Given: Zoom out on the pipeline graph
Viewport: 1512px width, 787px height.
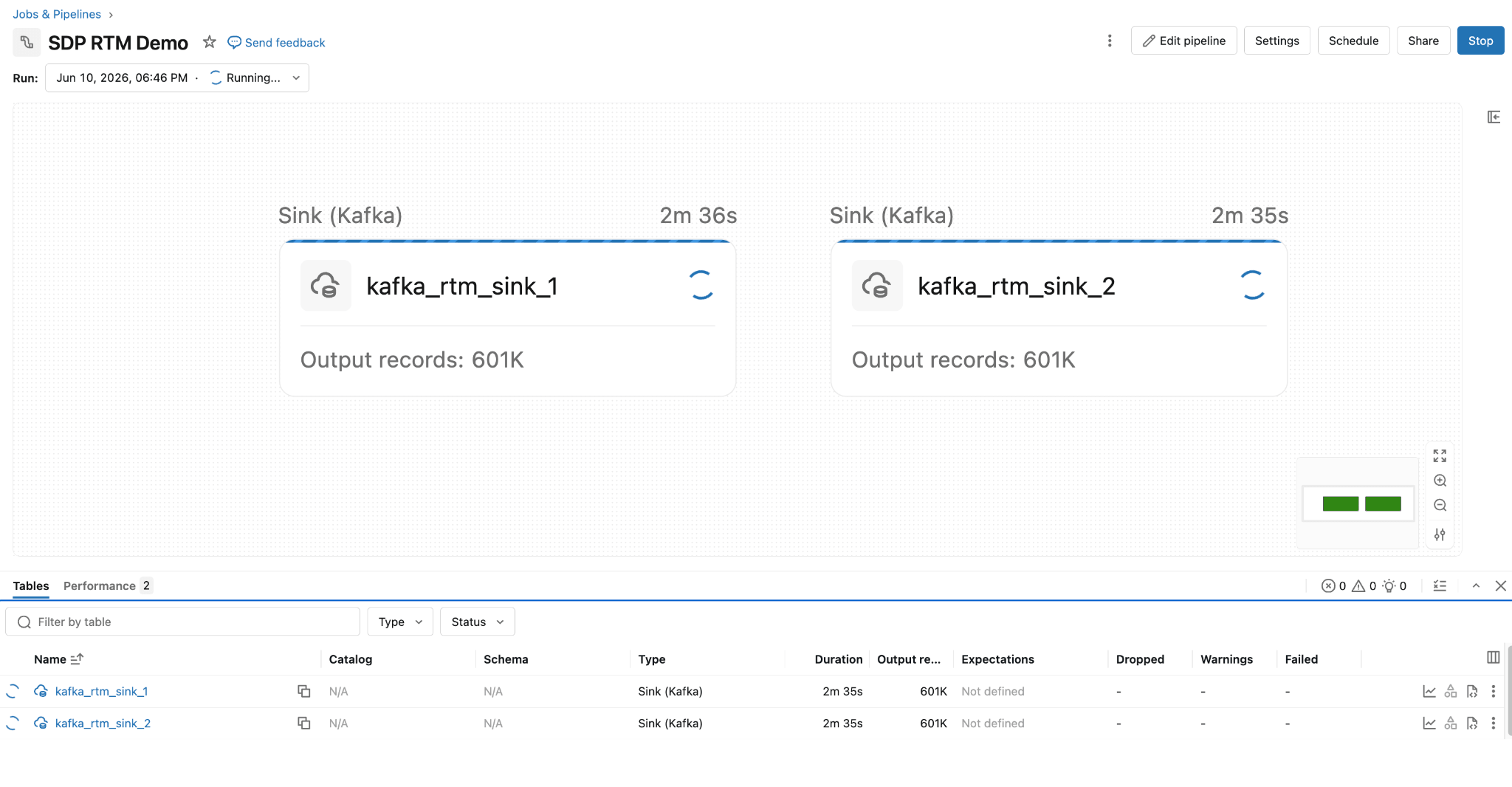Looking at the screenshot, I should (x=1440, y=506).
